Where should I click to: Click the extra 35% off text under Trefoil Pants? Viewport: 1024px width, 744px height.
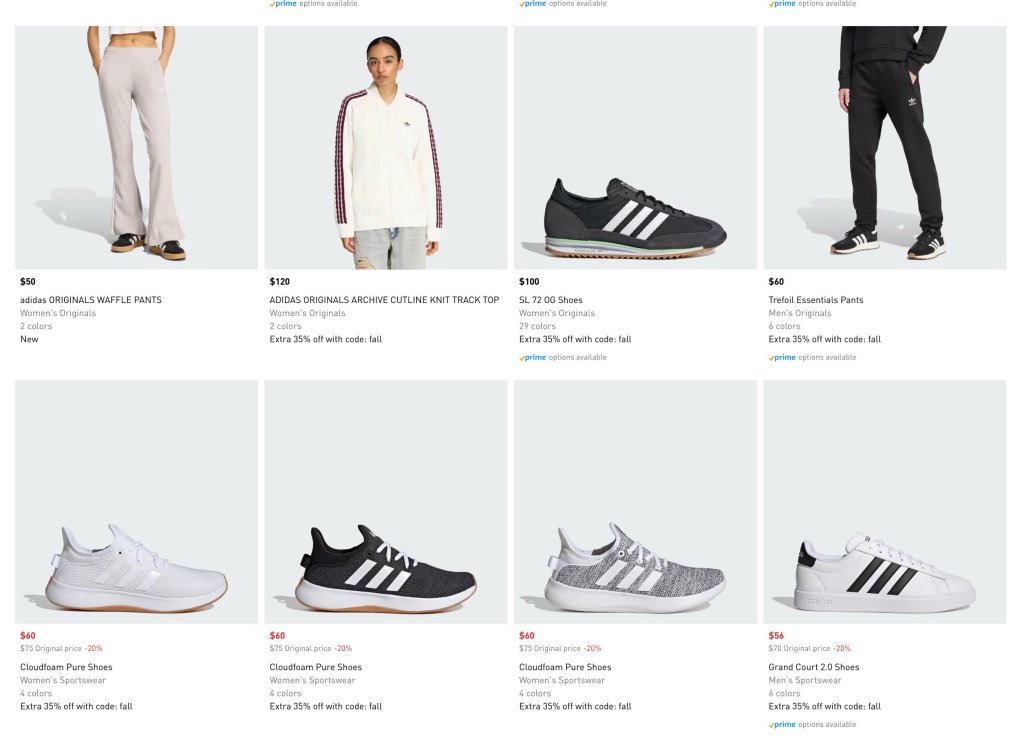[x=825, y=339]
